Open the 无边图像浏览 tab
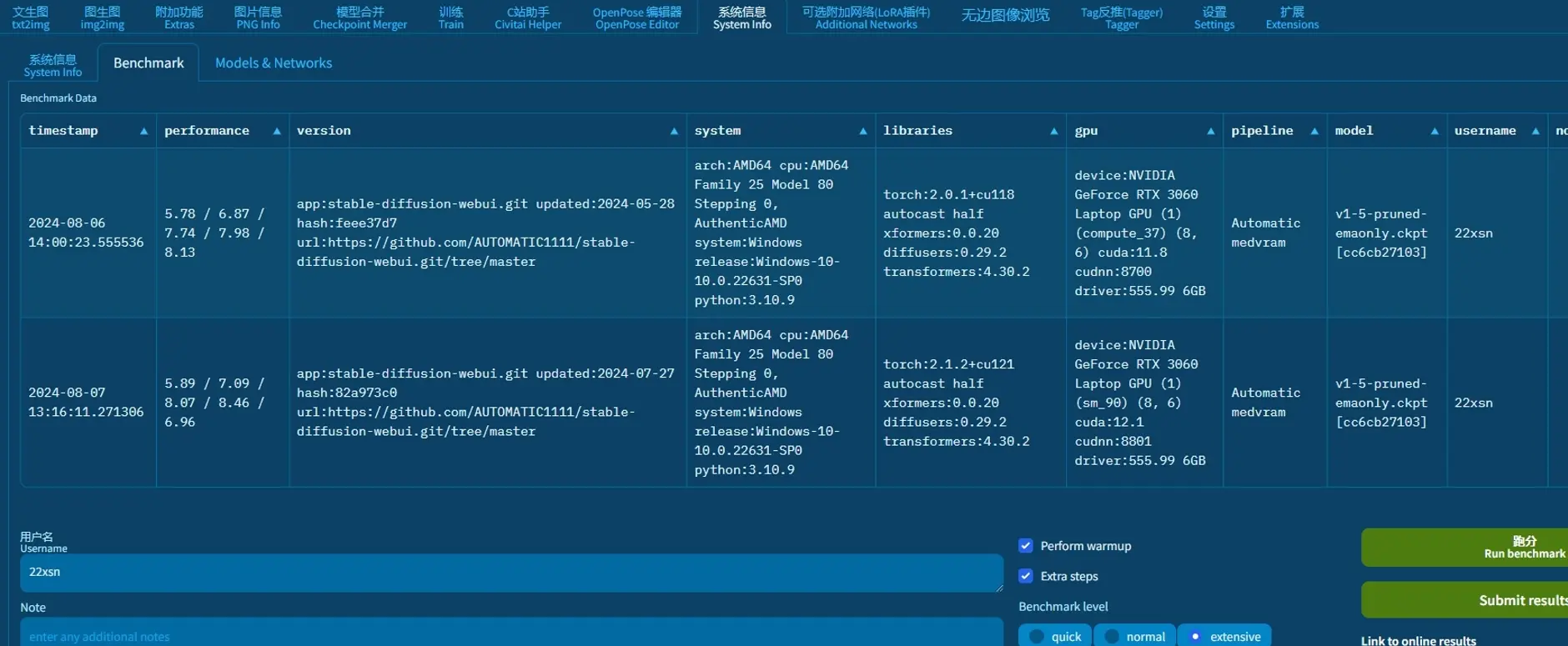This screenshot has width=1568, height=646. click(1005, 16)
